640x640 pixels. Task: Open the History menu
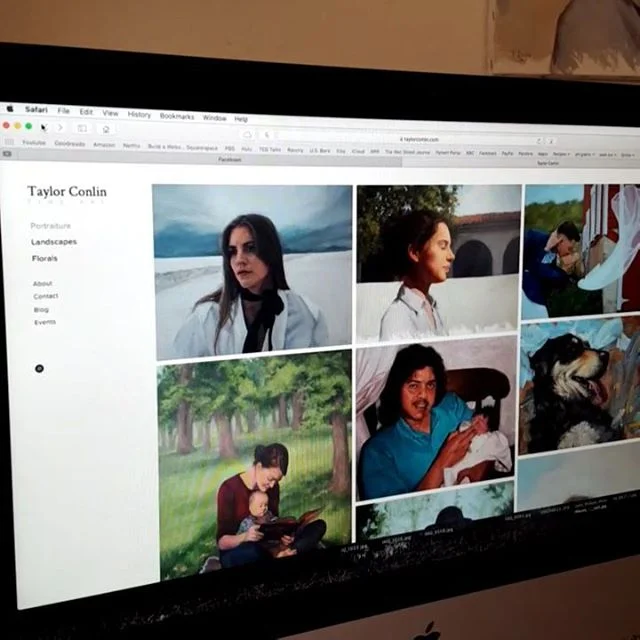point(139,115)
